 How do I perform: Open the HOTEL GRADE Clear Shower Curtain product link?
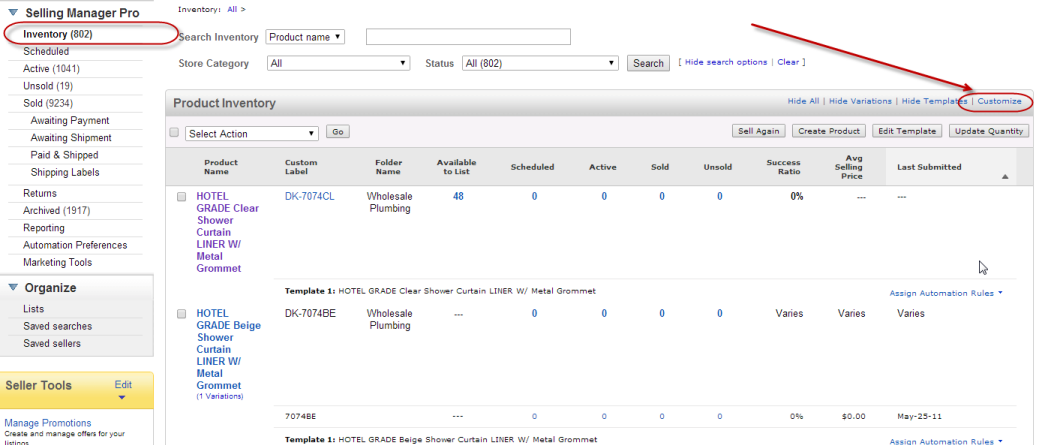click(227, 232)
